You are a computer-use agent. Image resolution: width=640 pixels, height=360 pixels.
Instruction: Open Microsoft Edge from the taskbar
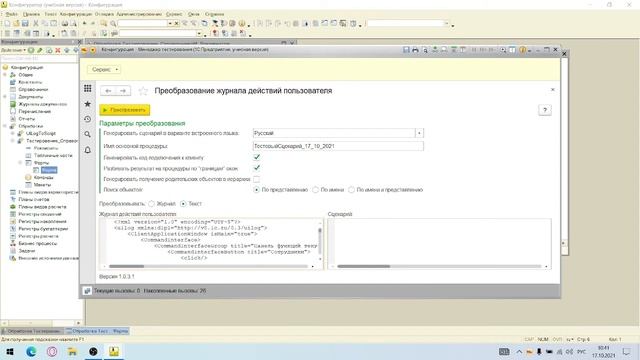click(31, 351)
